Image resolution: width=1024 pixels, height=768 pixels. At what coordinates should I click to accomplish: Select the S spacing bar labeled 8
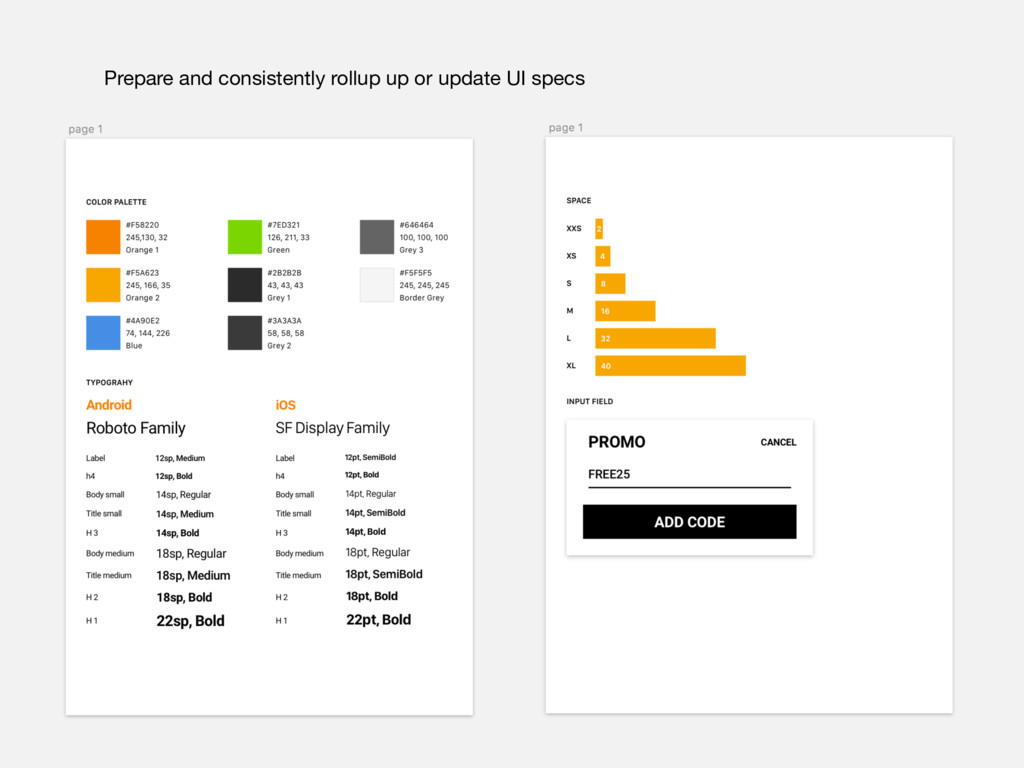610,283
